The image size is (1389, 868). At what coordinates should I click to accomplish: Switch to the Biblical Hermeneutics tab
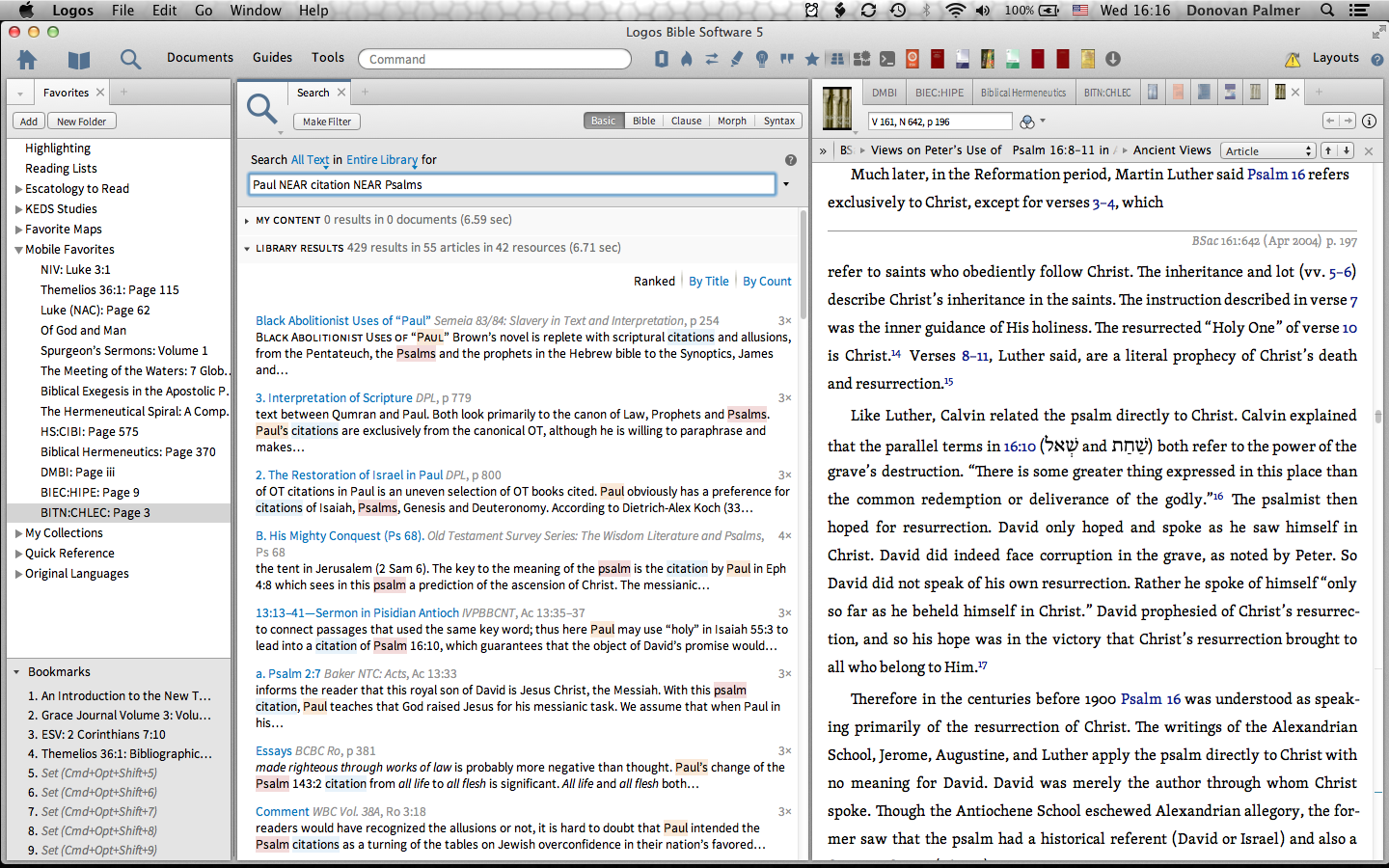pyautogui.click(x=1023, y=93)
